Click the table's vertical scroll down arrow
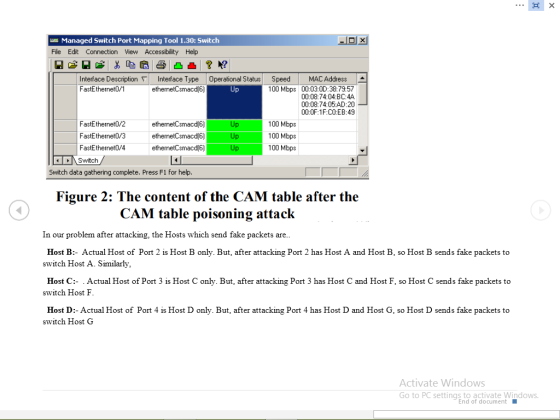The width and height of the screenshot is (560, 420). [362, 150]
